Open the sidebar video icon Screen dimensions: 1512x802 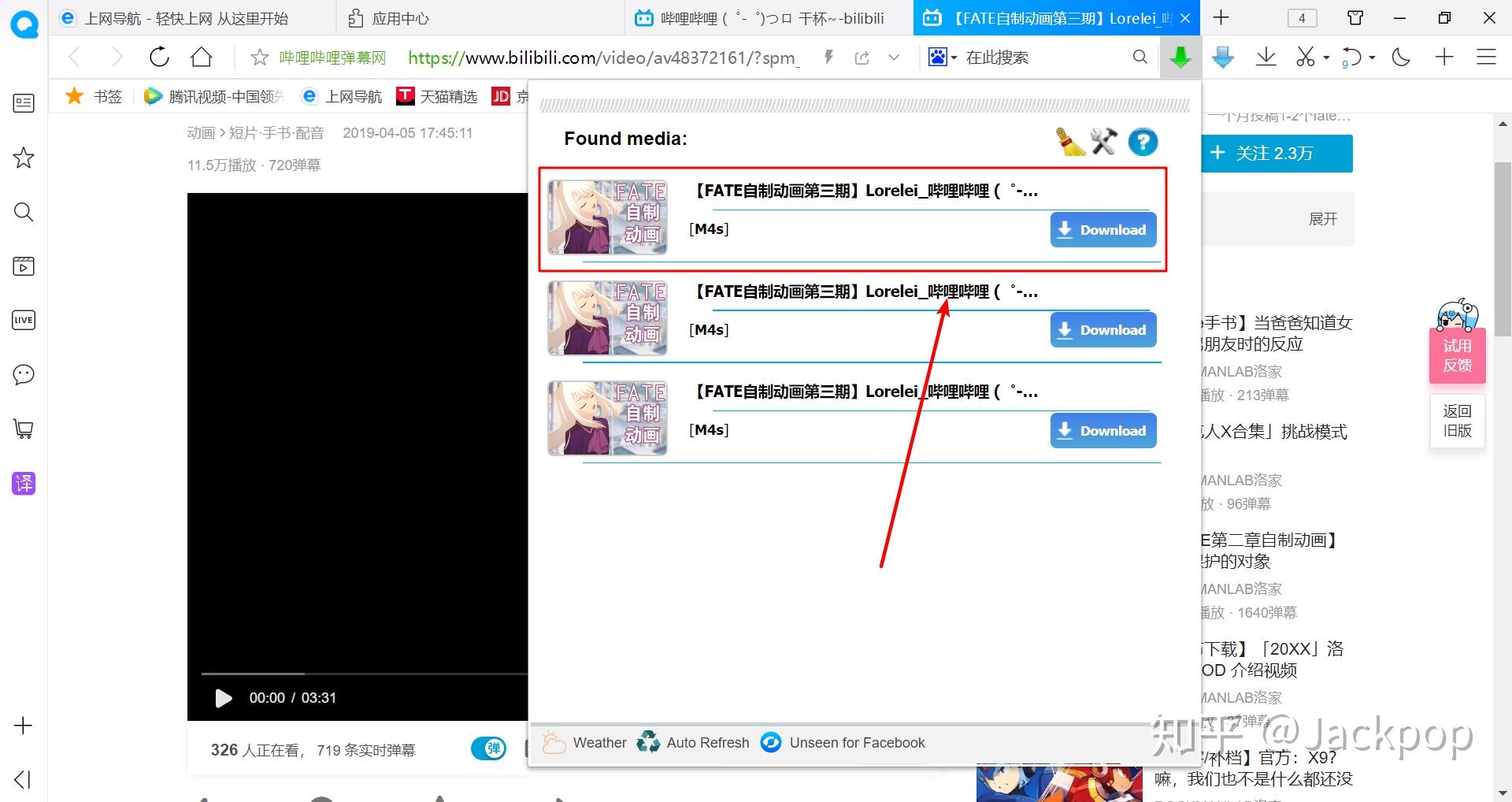point(24,266)
